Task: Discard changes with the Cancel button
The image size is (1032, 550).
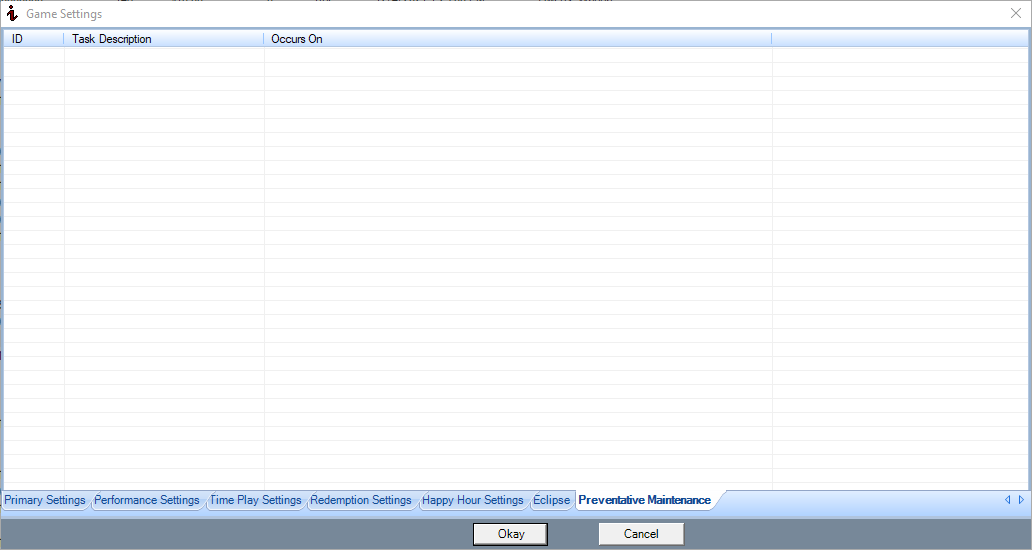Action: click(641, 534)
